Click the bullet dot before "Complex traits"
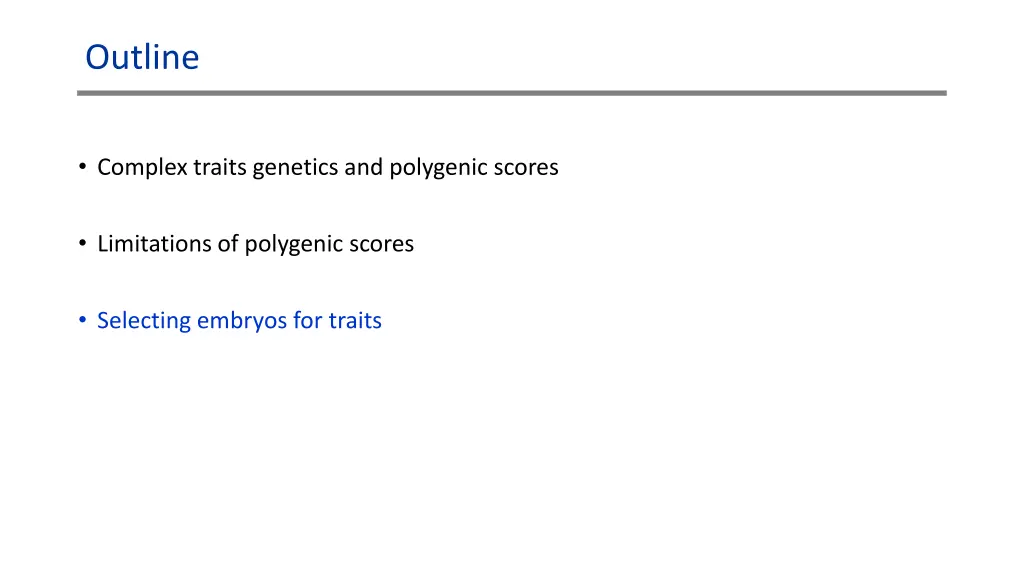Screen dimensions: 1024x576 click(82, 168)
